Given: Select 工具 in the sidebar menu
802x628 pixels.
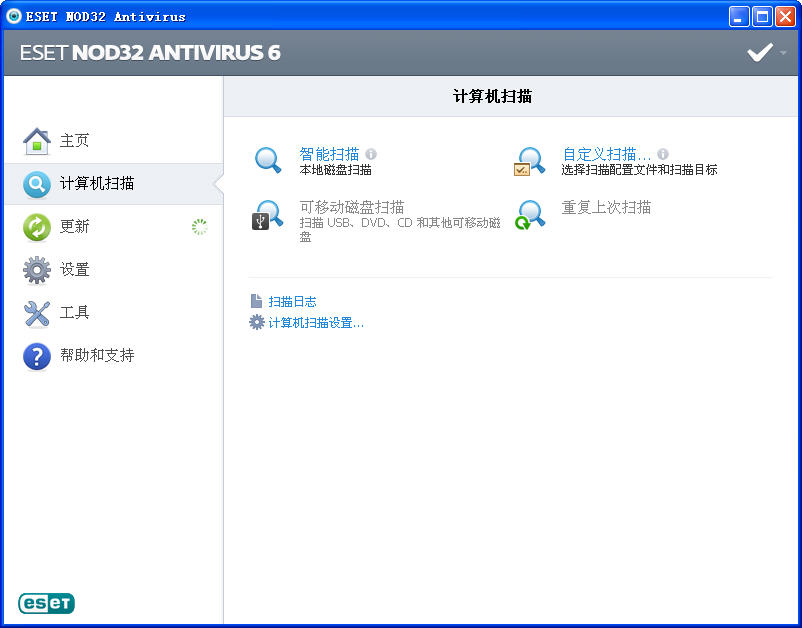Looking at the screenshot, I should click(x=75, y=313).
